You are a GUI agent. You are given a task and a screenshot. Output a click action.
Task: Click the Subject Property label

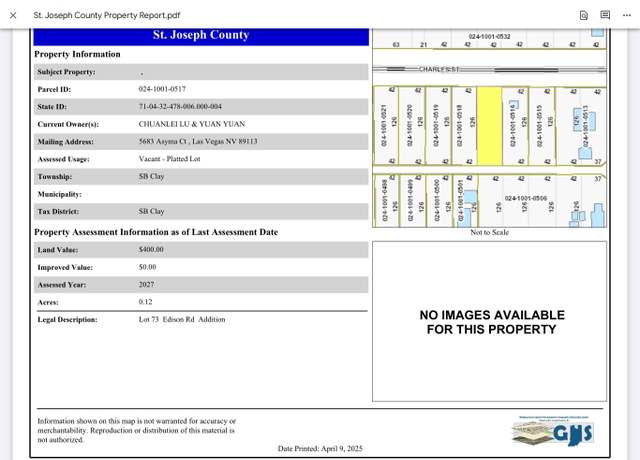pyautogui.click(x=66, y=72)
